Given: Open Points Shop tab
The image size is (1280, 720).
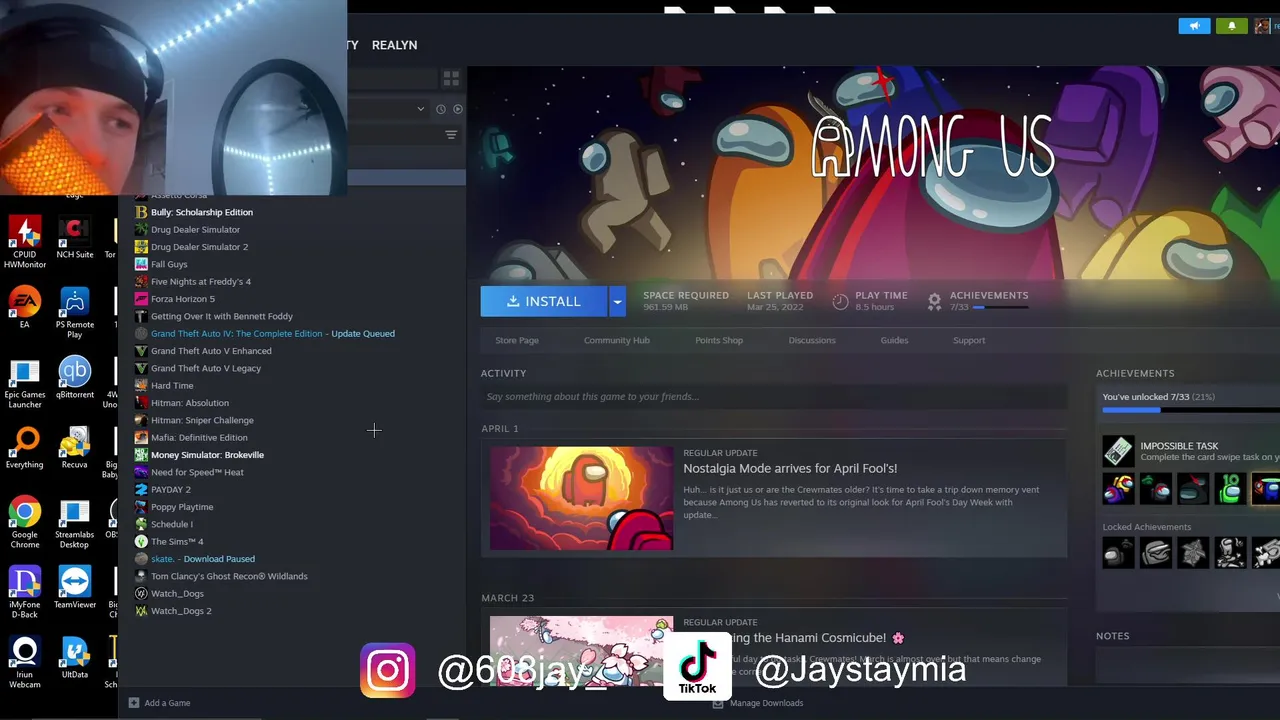Looking at the screenshot, I should (719, 340).
